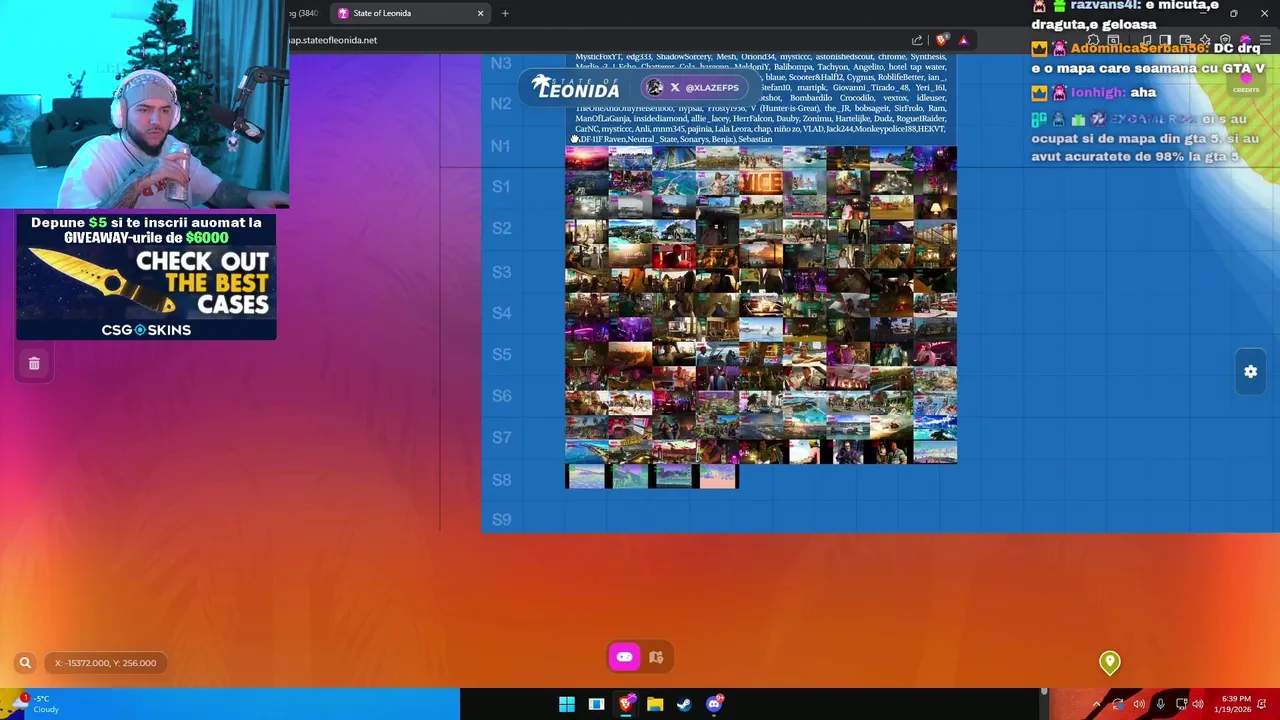The image size is (1280, 720).
Task: Open File Explorer from the taskbar
Action: pos(655,704)
